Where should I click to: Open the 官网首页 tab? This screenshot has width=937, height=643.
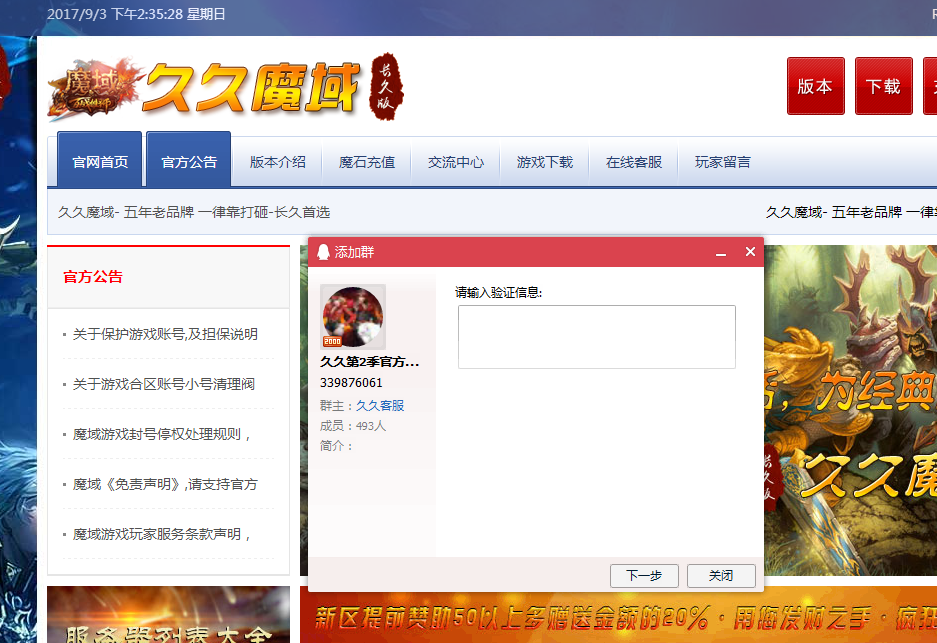100,159
